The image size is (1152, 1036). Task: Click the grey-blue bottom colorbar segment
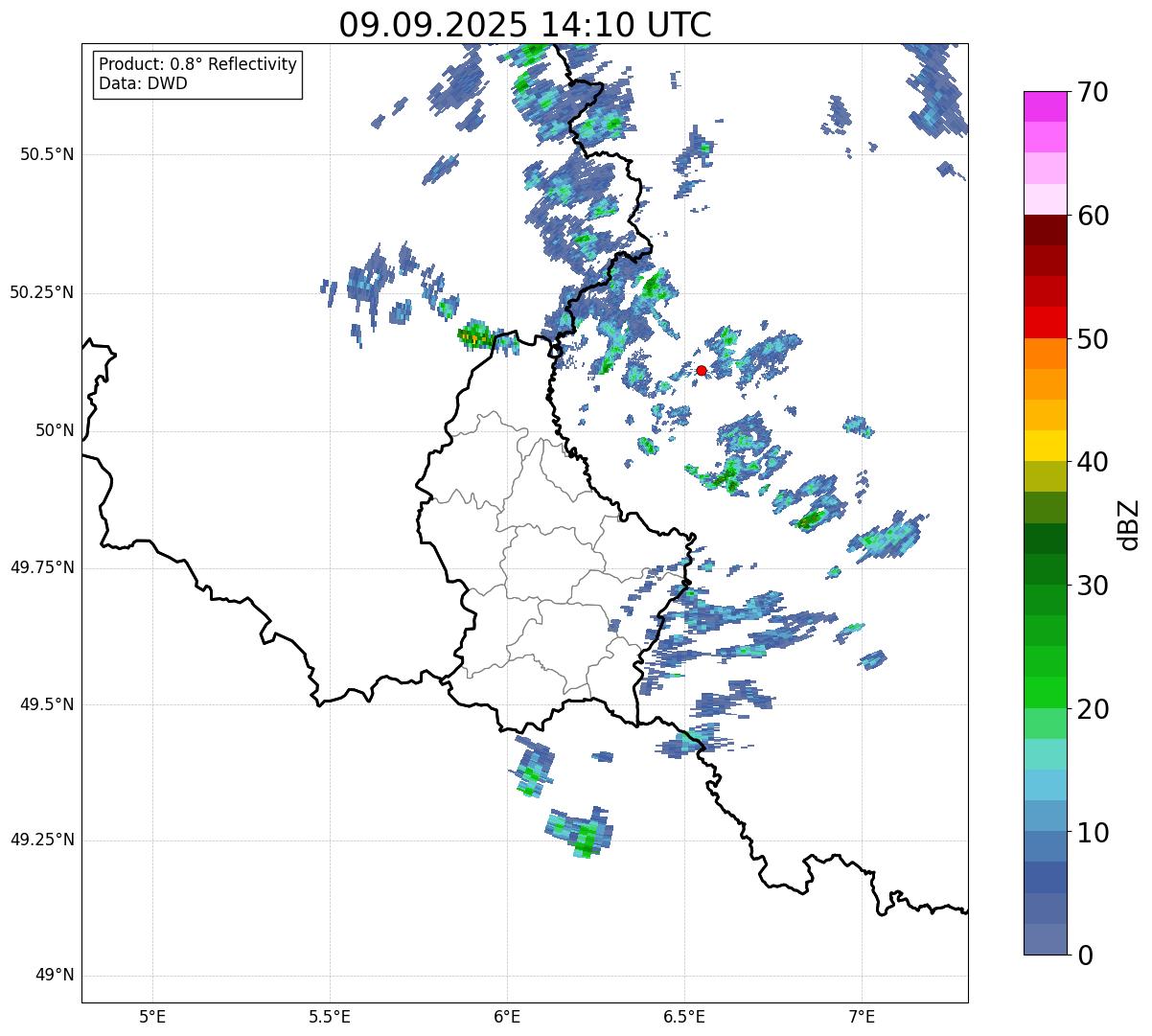(x=1046, y=939)
